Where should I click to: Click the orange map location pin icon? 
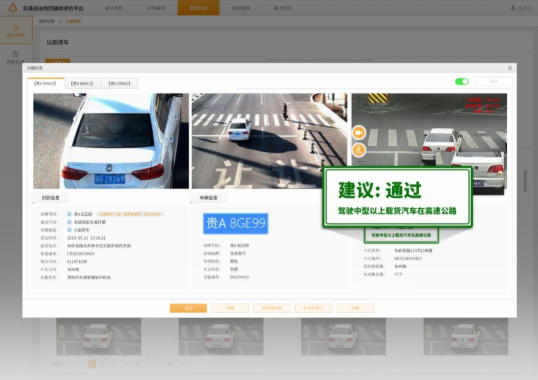pos(359,150)
